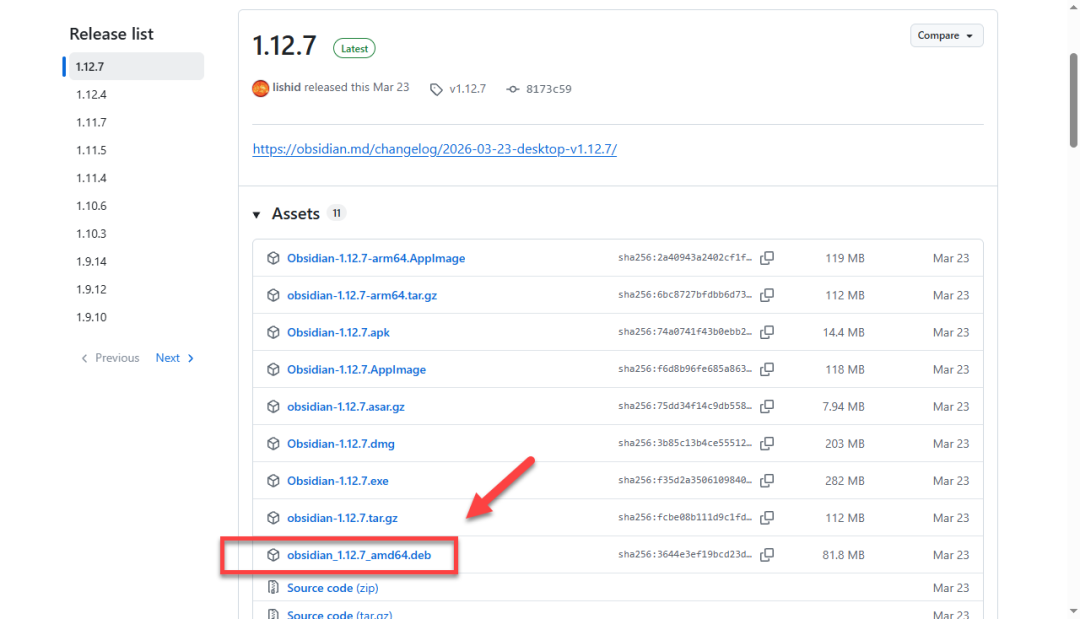This screenshot has width=1080, height=619.
Task: Download obsidian_1.12.7_amd64.deb package
Action: (x=359, y=555)
